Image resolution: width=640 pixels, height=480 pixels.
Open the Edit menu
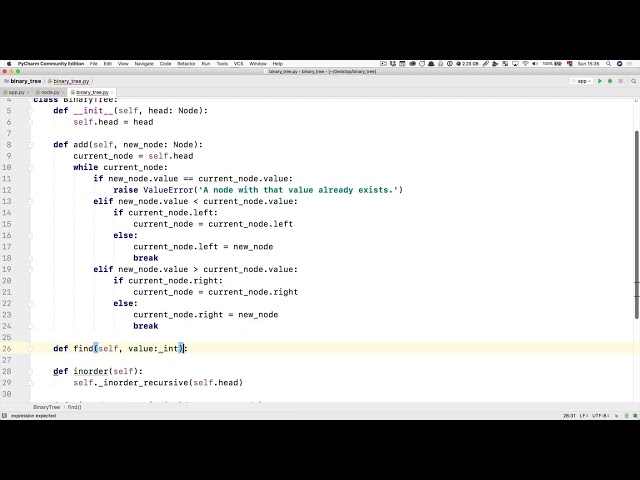pos(108,64)
